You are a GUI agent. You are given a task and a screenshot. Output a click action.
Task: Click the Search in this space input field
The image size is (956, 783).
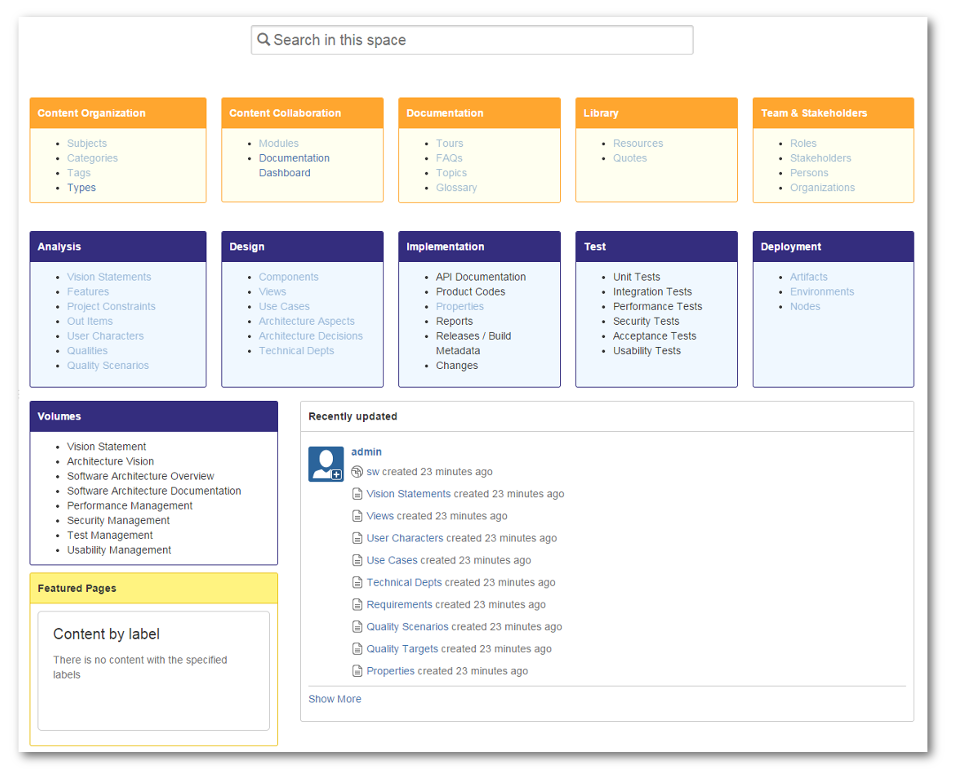470,40
